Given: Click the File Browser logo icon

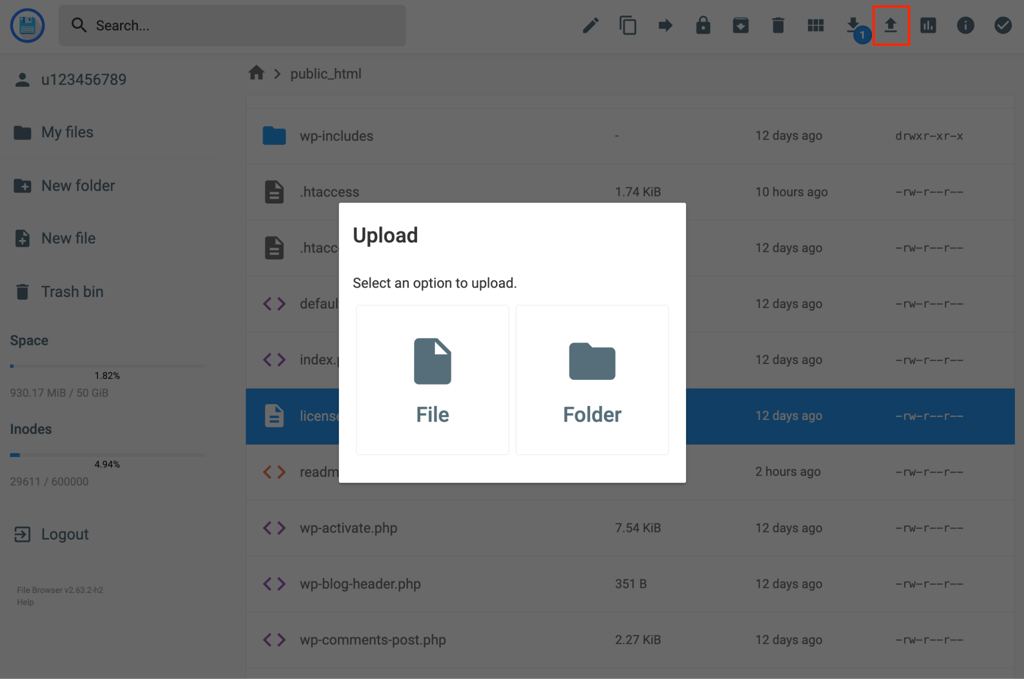Looking at the screenshot, I should coord(27,25).
